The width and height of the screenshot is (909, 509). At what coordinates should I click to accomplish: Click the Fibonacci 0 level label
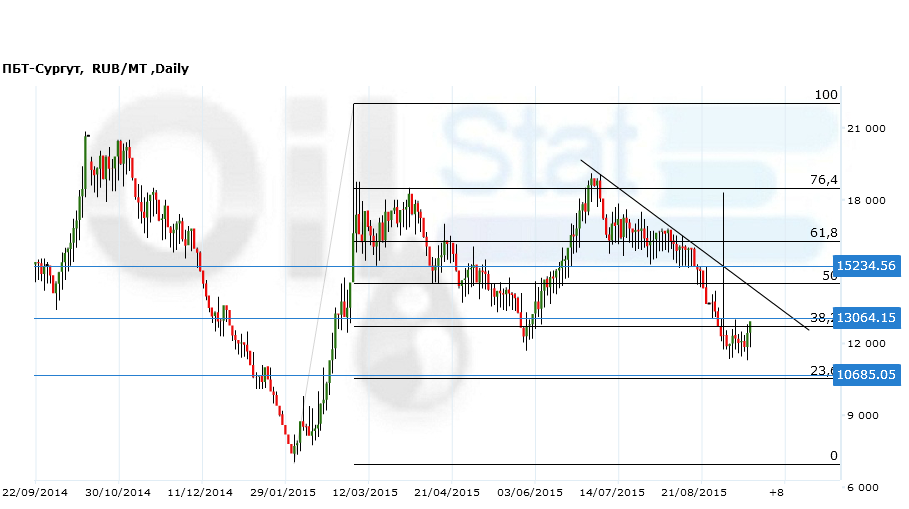[833, 456]
